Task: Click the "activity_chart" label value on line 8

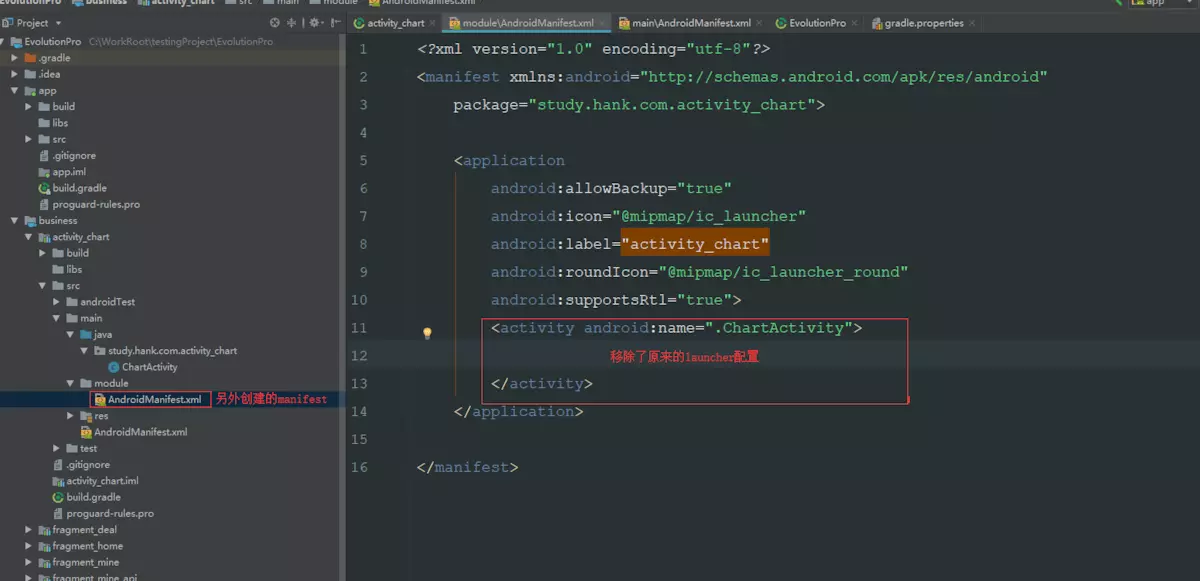Action: pos(695,244)
